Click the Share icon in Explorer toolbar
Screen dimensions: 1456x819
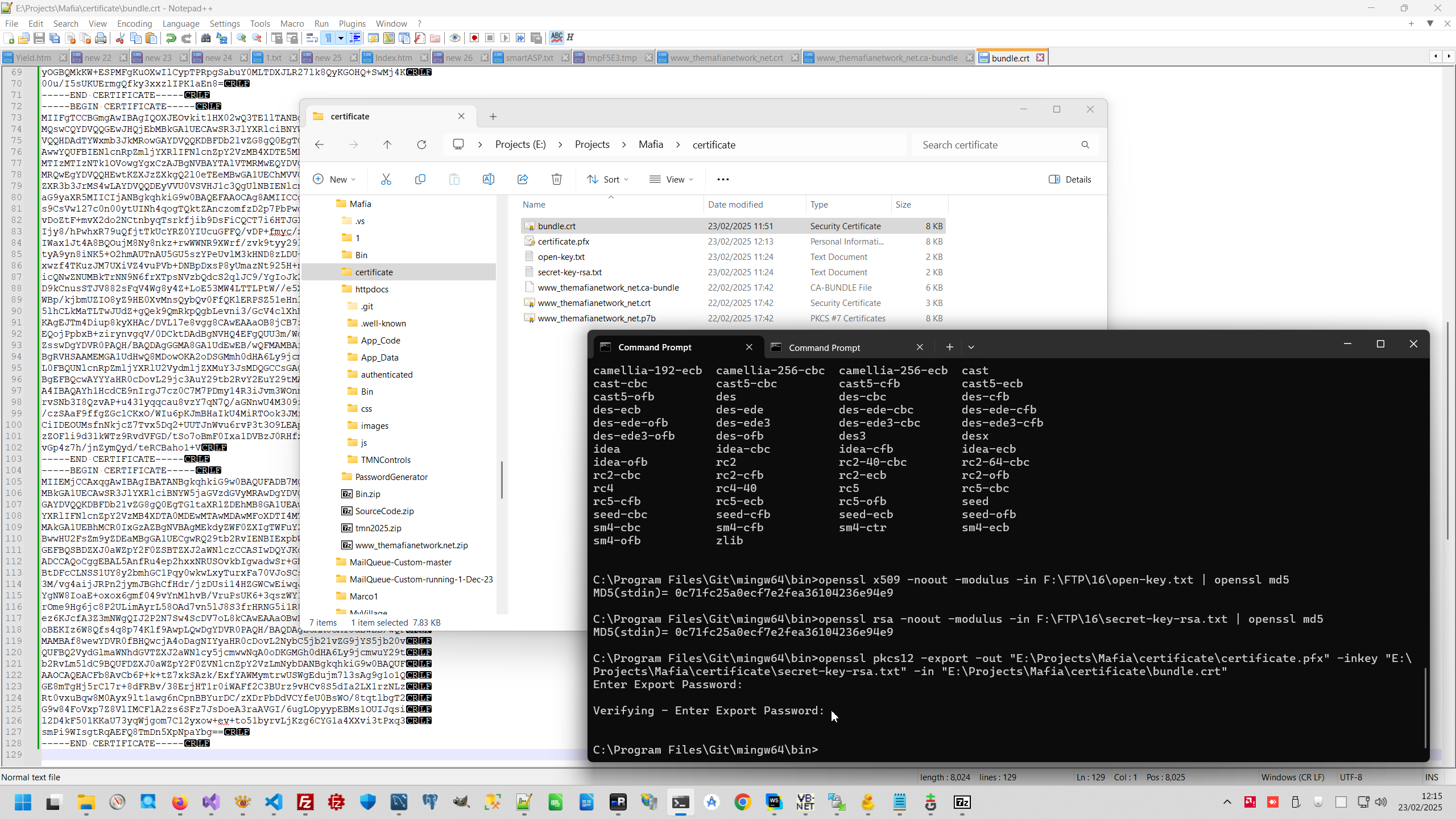tap(522, 179)
